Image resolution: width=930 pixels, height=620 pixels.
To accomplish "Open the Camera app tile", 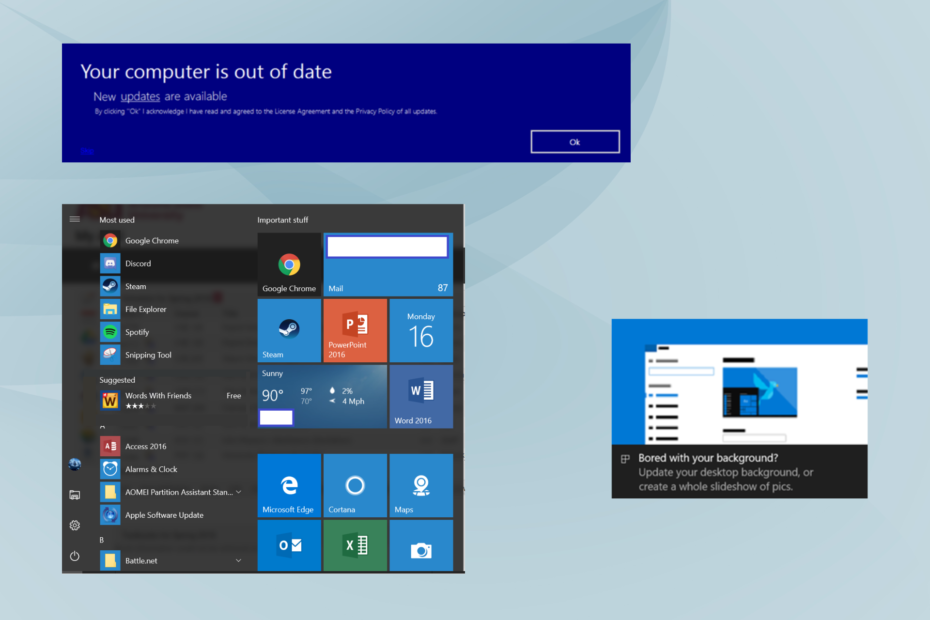I will coord(421,546).
